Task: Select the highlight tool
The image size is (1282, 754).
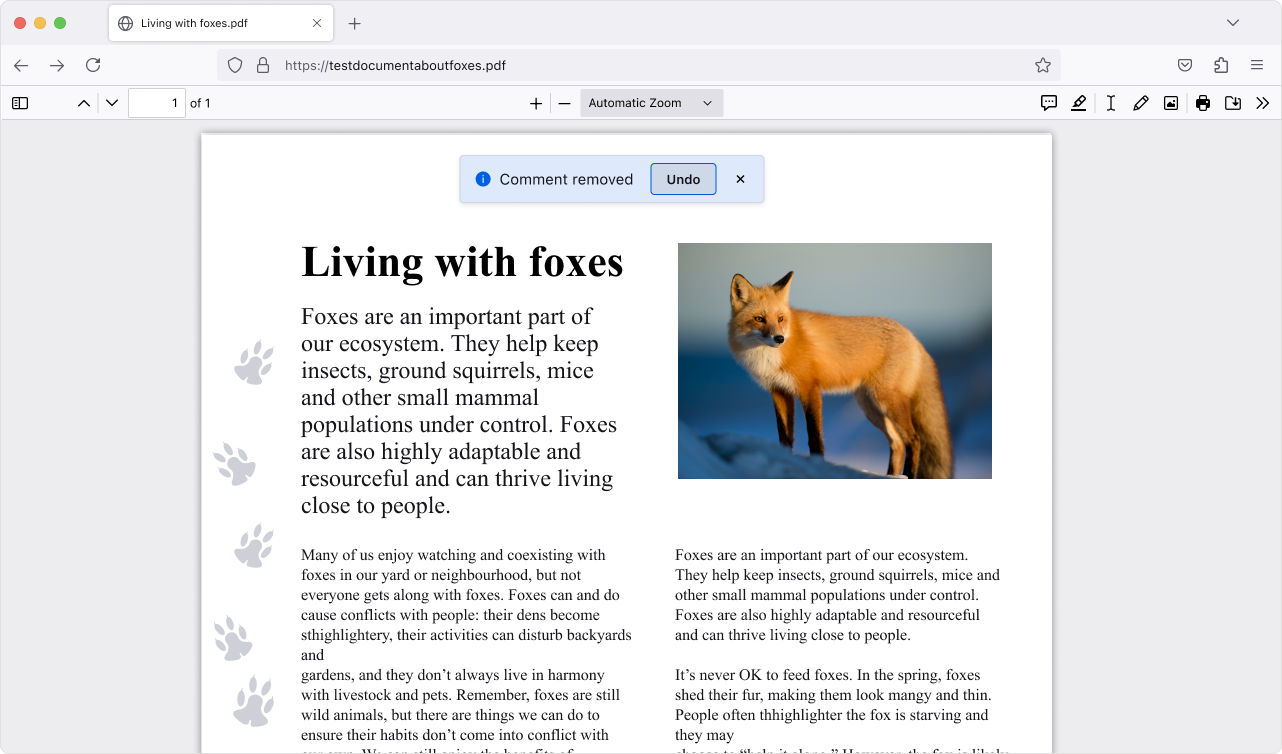Action: point(1079,103)
